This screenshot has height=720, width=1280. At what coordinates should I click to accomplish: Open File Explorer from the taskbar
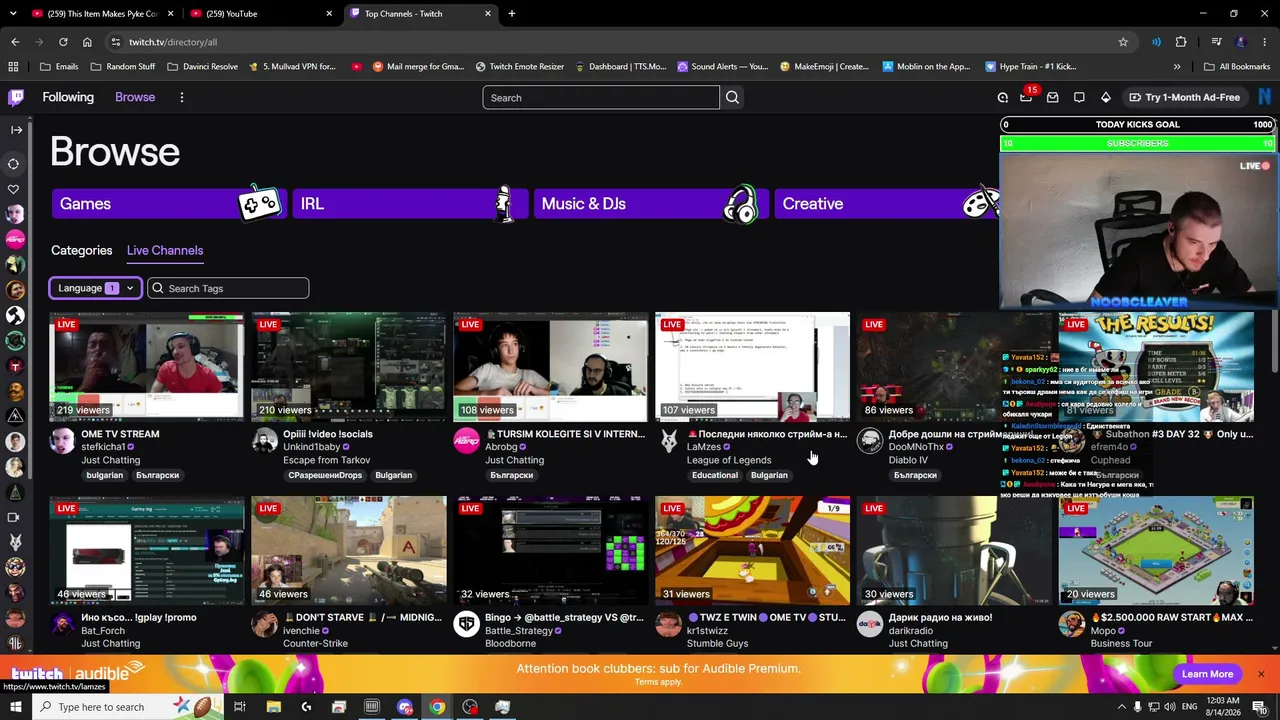tap(273, 707)
